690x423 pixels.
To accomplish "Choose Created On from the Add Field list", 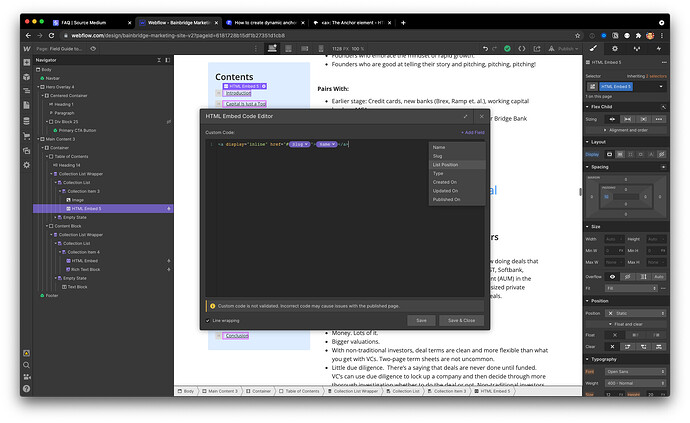I will pos(457,182).
